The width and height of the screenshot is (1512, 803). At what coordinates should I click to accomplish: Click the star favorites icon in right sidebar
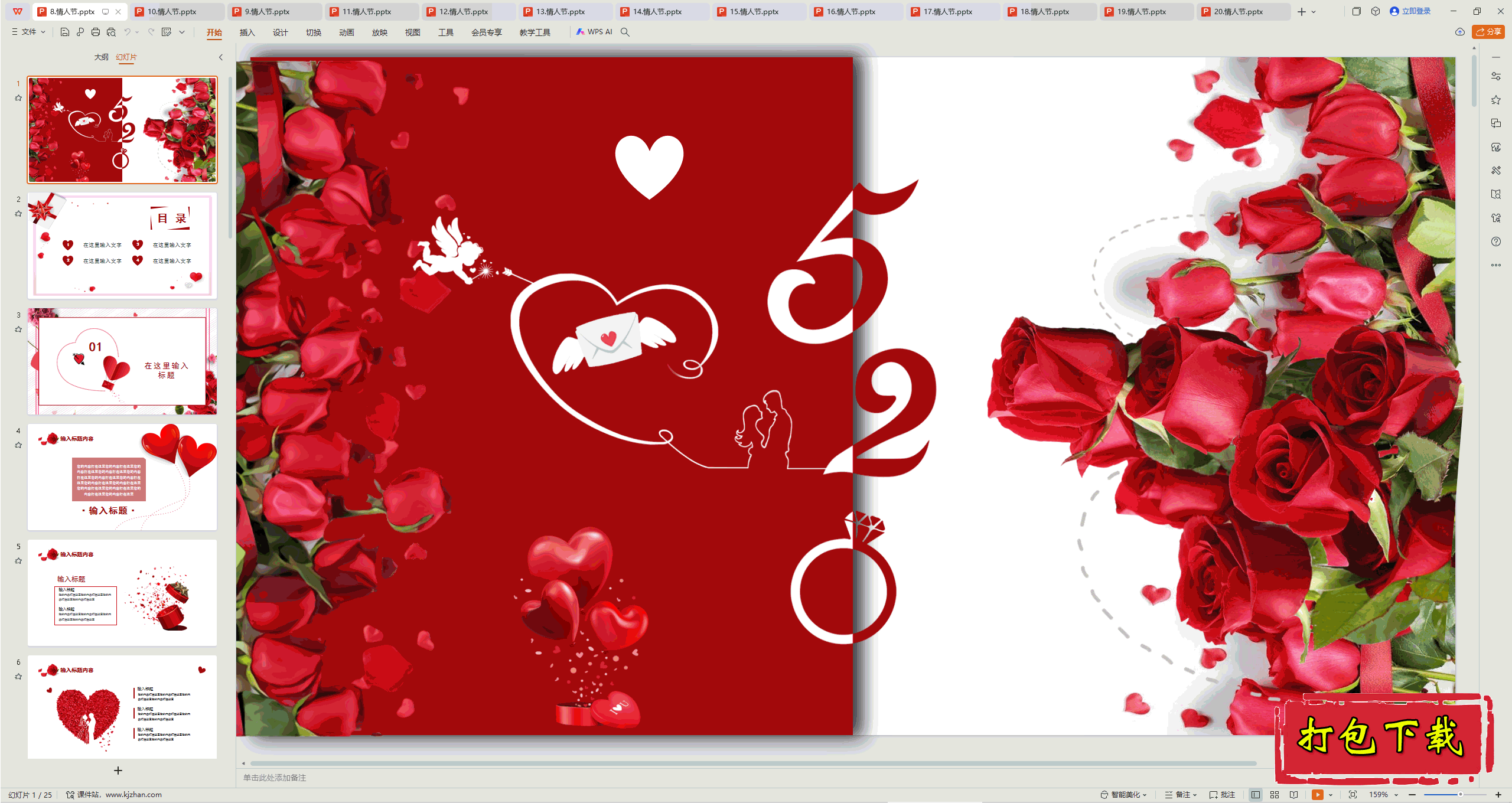click(1496, 100)
